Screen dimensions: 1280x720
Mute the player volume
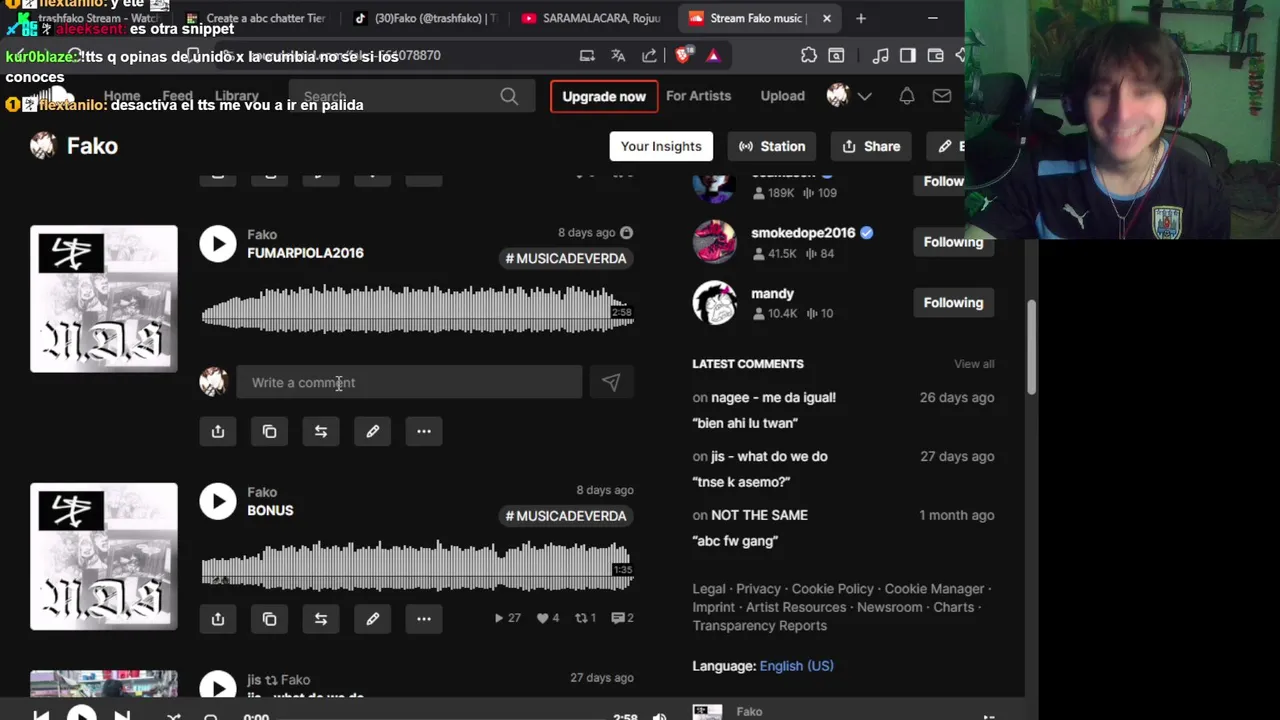(x=660, y=715)
